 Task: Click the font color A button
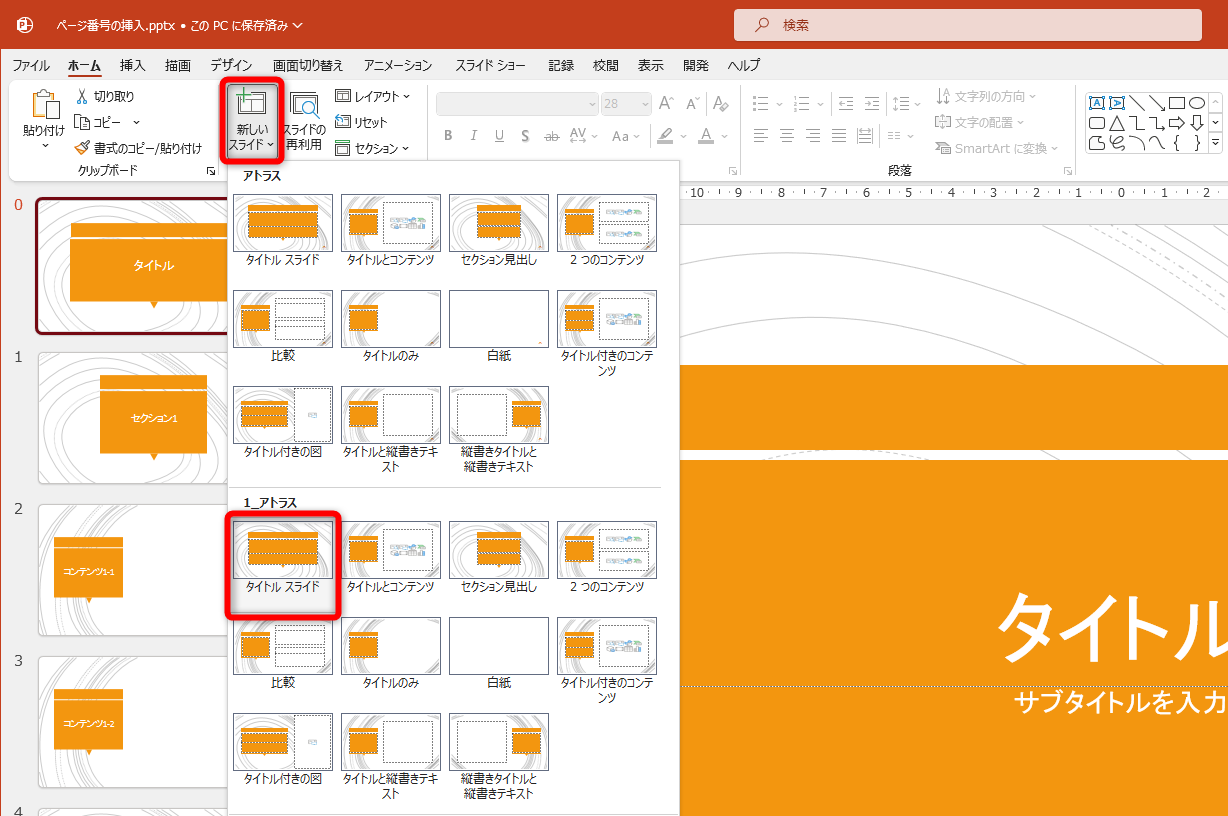pos(705,135)
